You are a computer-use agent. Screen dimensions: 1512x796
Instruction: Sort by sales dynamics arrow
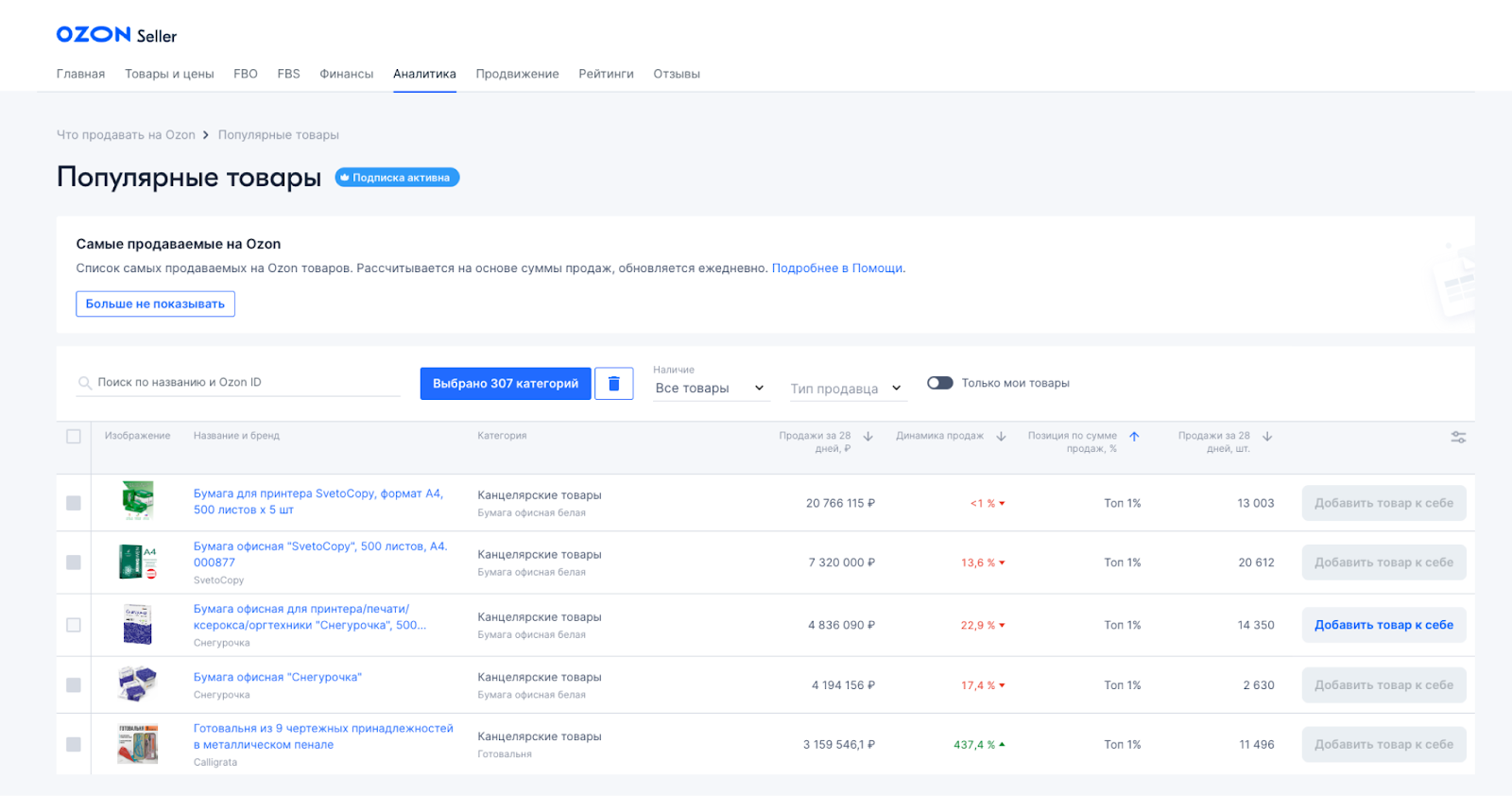(1001, 436)
